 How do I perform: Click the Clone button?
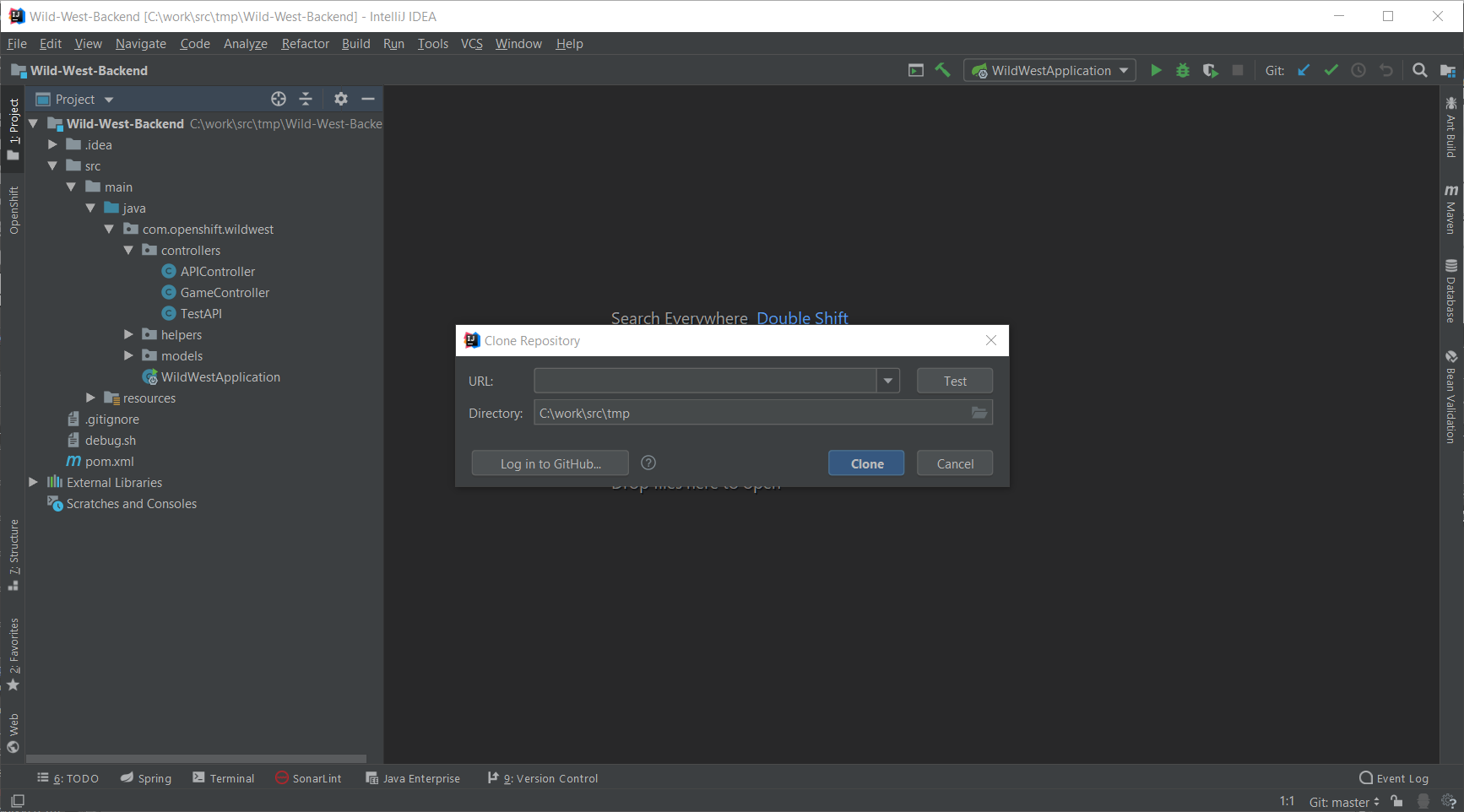866,463
